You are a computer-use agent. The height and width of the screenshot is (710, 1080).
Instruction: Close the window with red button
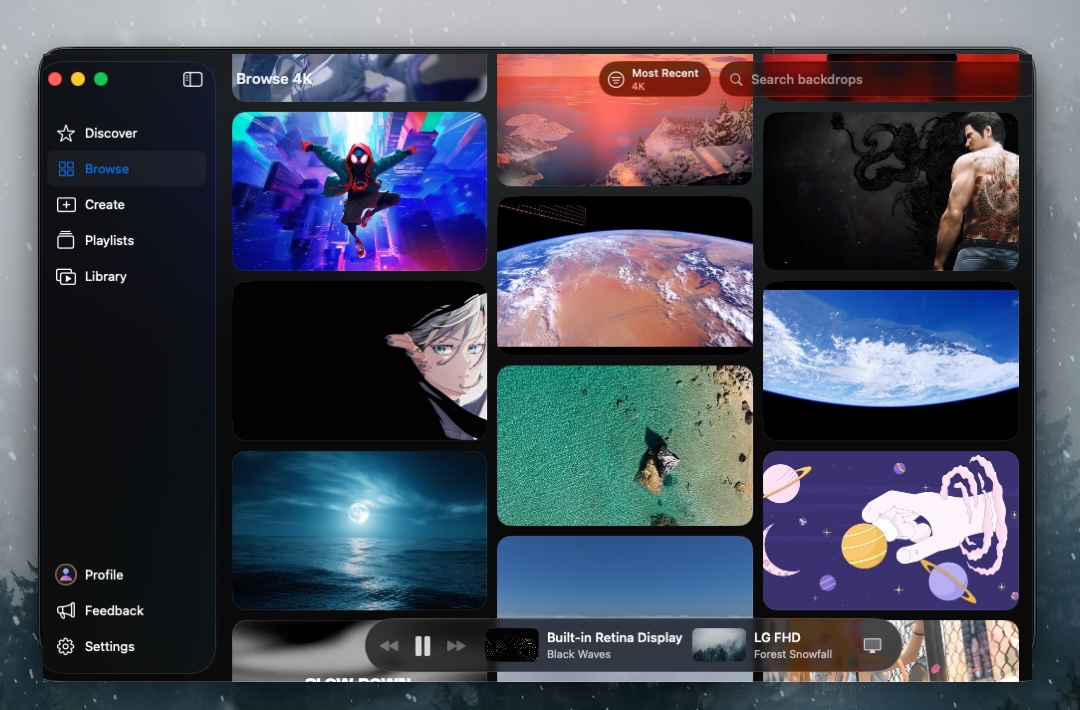[55, 79]
